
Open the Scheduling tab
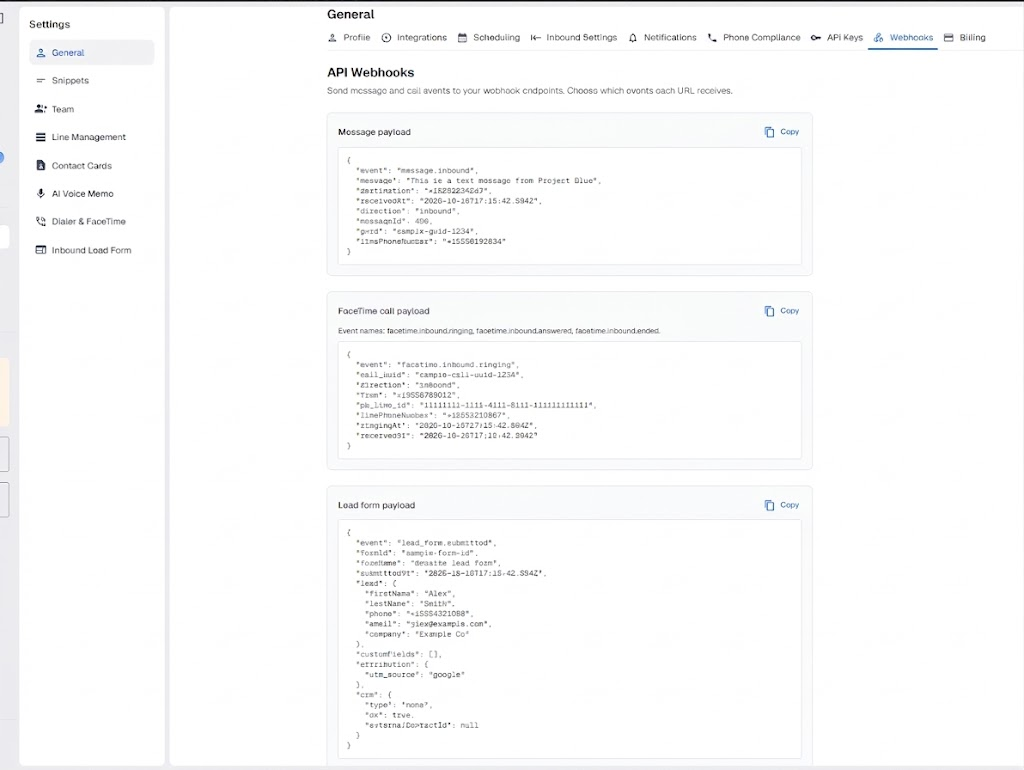[488, 38]
